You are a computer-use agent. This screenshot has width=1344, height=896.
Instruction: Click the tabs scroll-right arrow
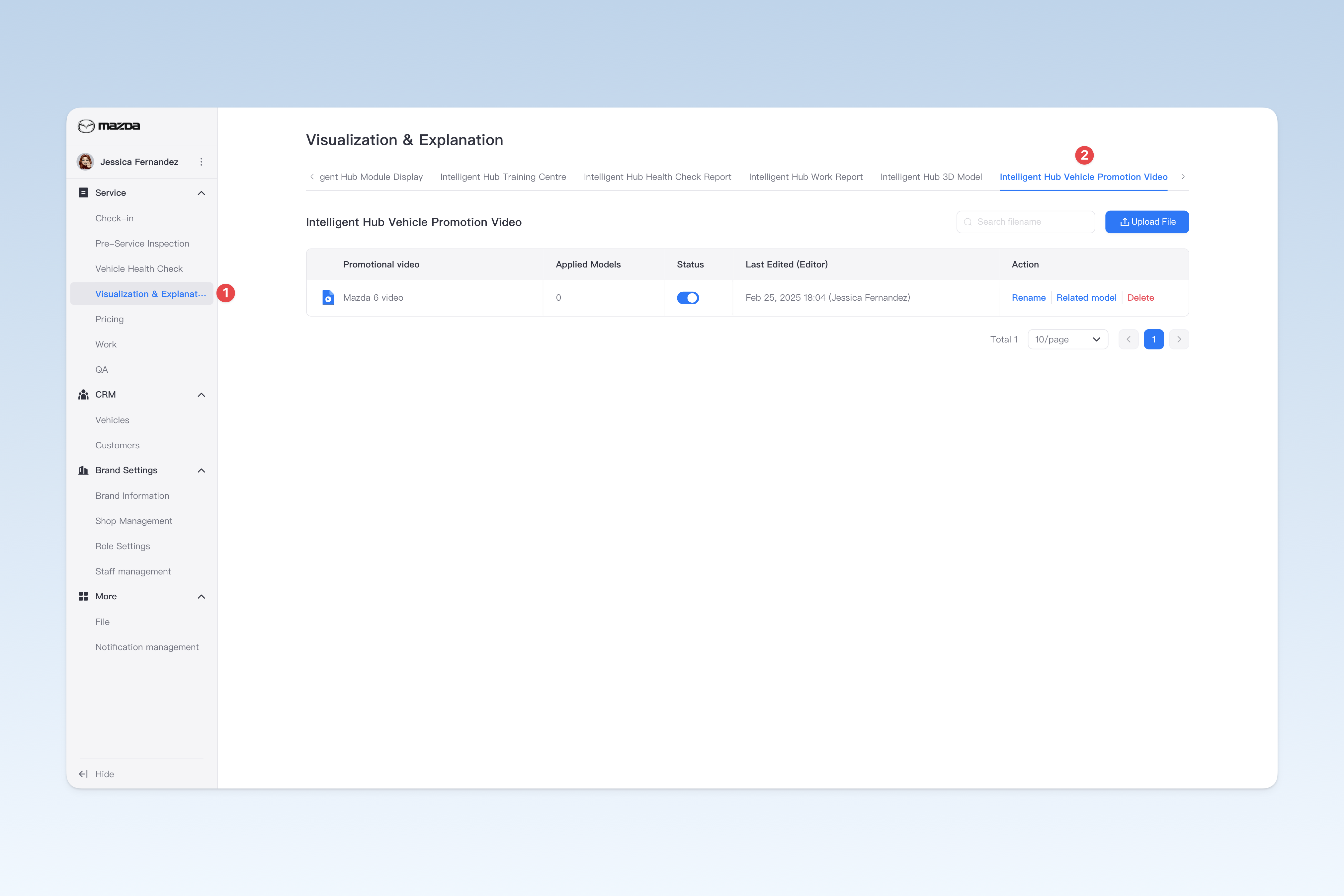point(1183,177)
